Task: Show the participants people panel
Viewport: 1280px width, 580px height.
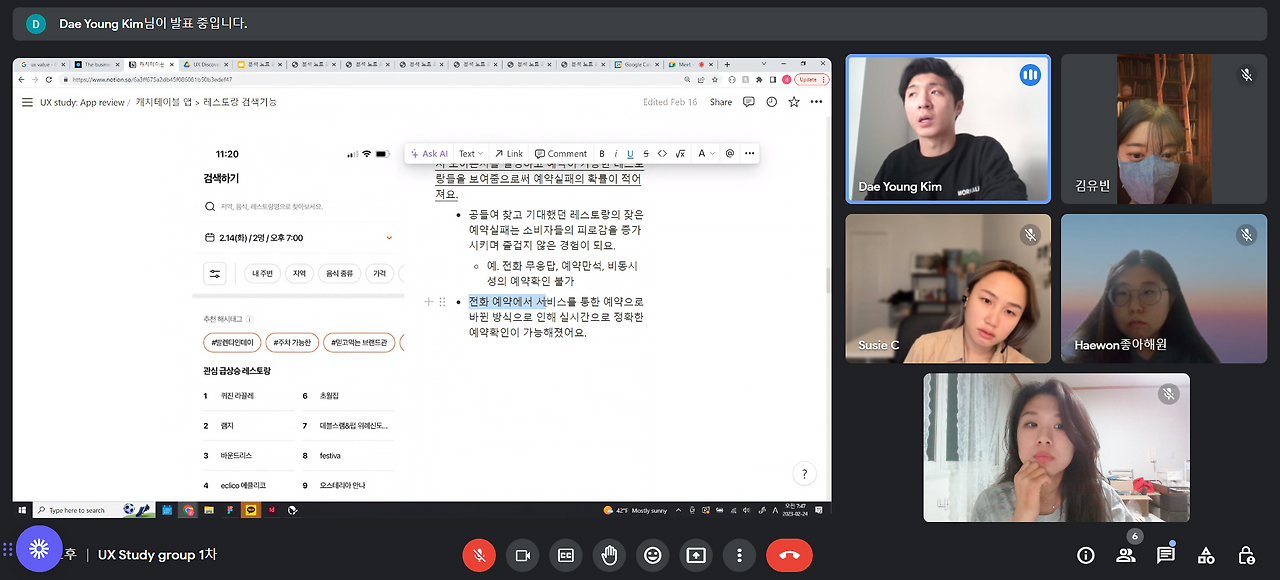Action: point(1126,555)
